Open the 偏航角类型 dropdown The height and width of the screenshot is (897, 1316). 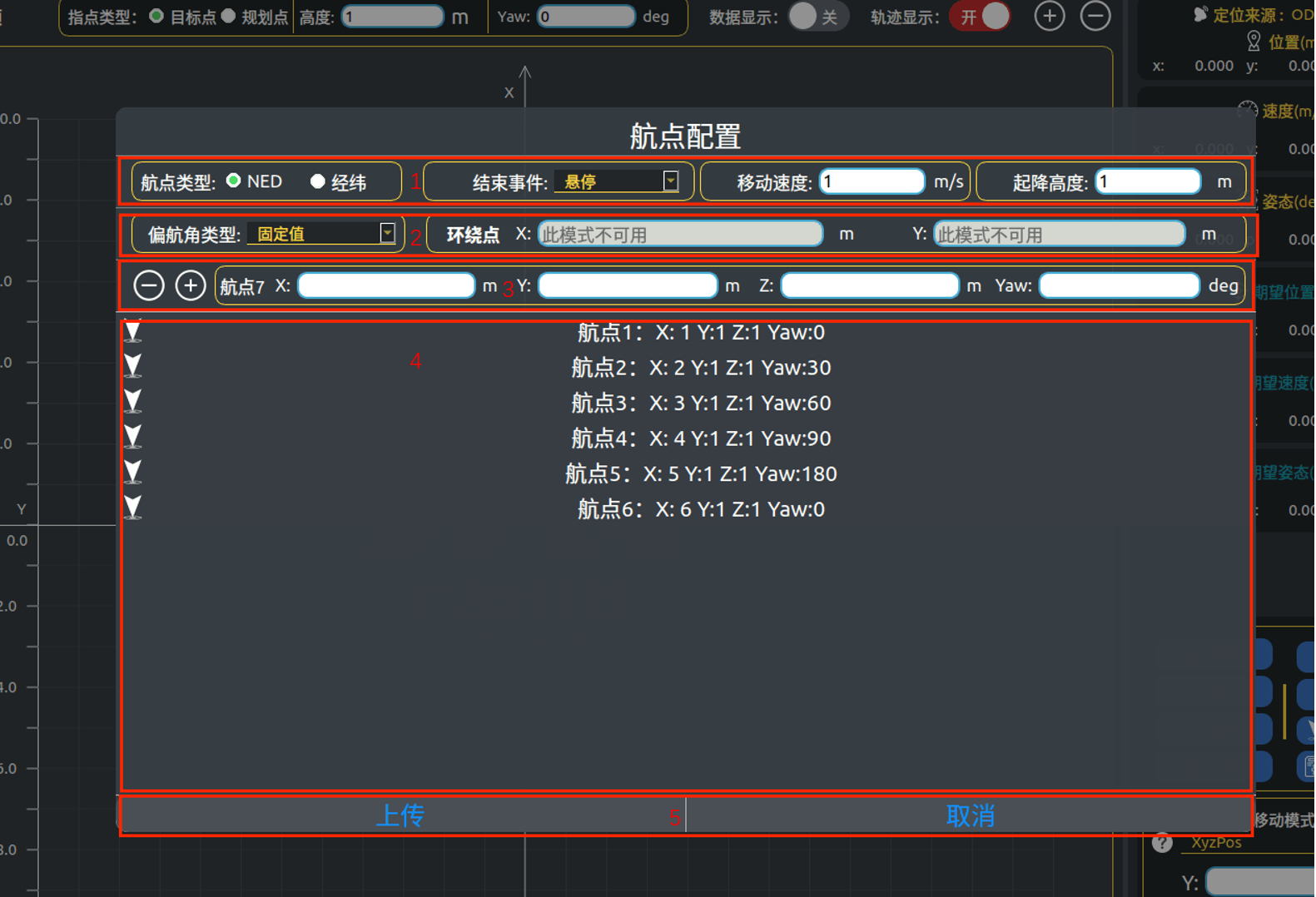321,234
